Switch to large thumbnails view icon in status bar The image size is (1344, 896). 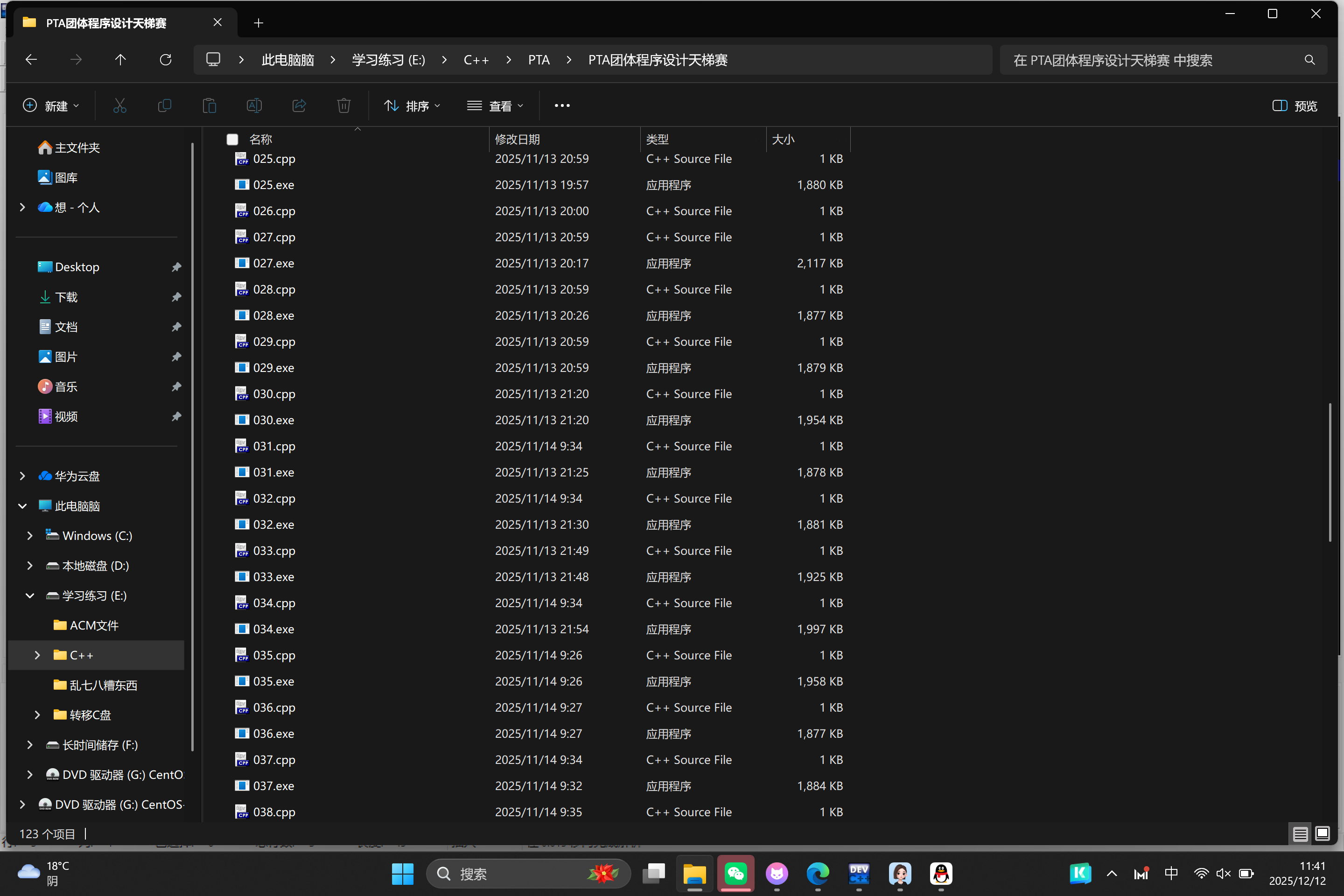coord(1322,834)
